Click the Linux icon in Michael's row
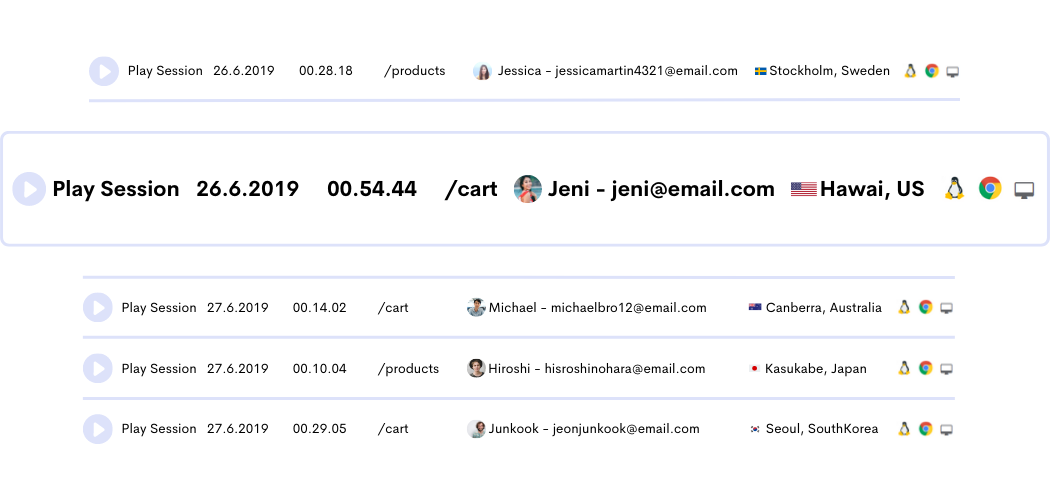 point(904,308)
